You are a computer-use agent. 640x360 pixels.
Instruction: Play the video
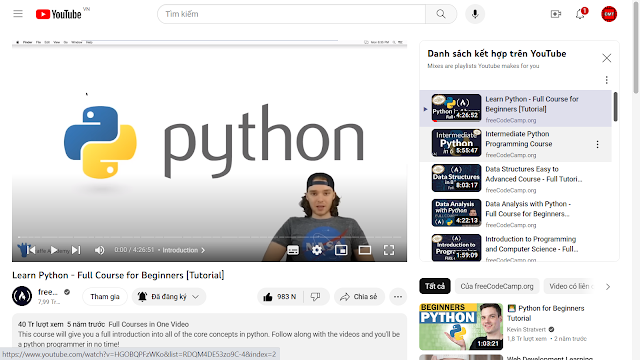53,250
